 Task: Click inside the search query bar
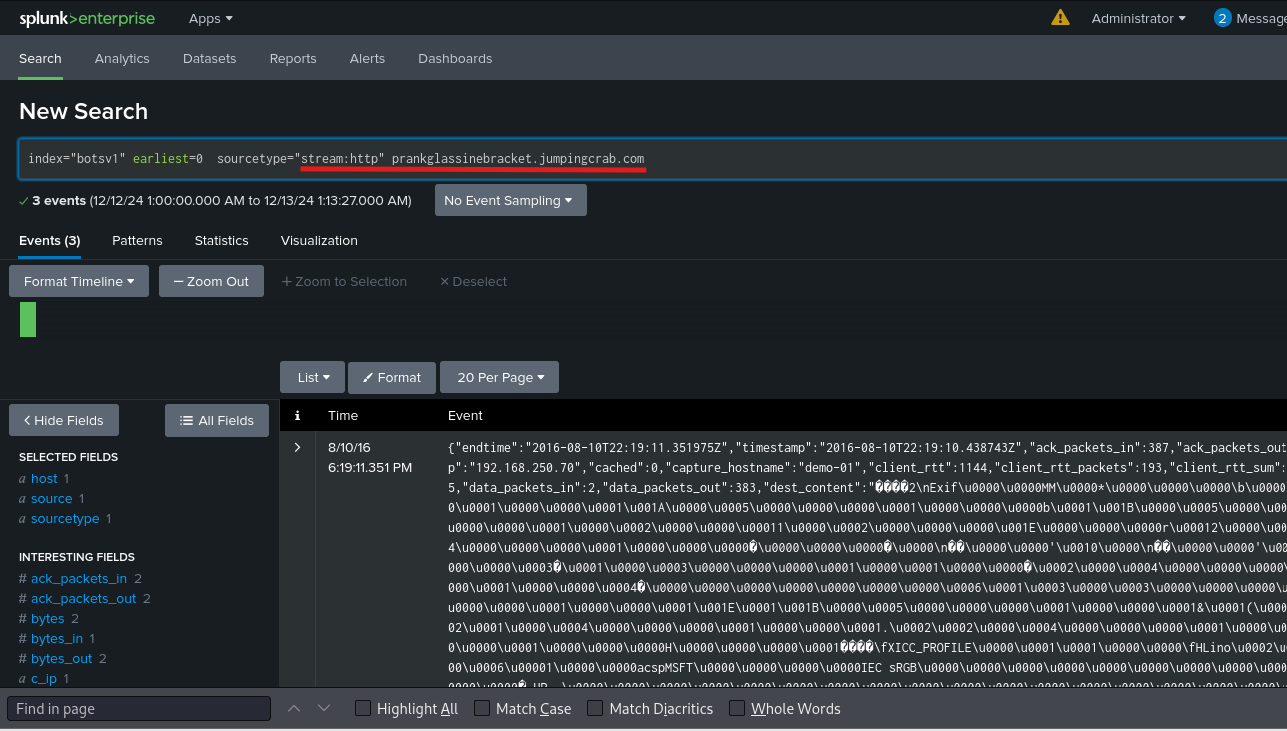click(652, 159)
